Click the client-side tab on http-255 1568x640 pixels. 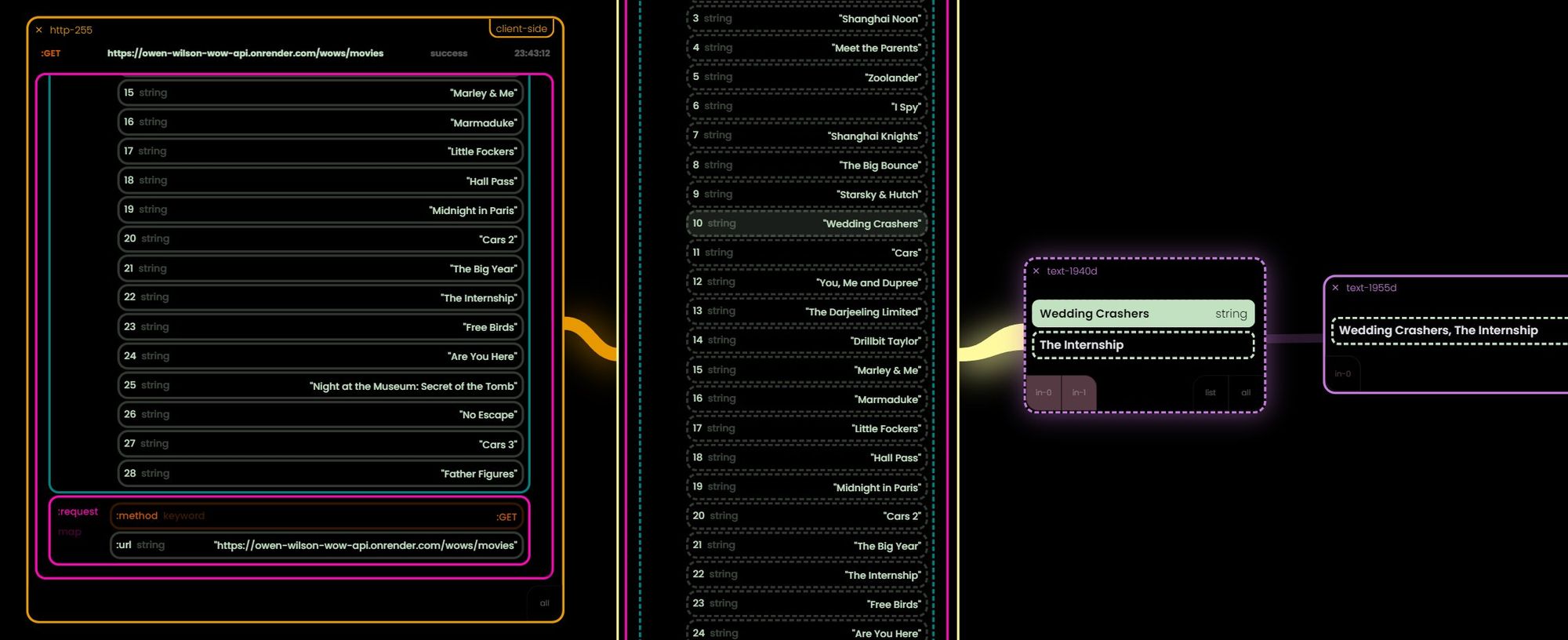coord(521,29)
